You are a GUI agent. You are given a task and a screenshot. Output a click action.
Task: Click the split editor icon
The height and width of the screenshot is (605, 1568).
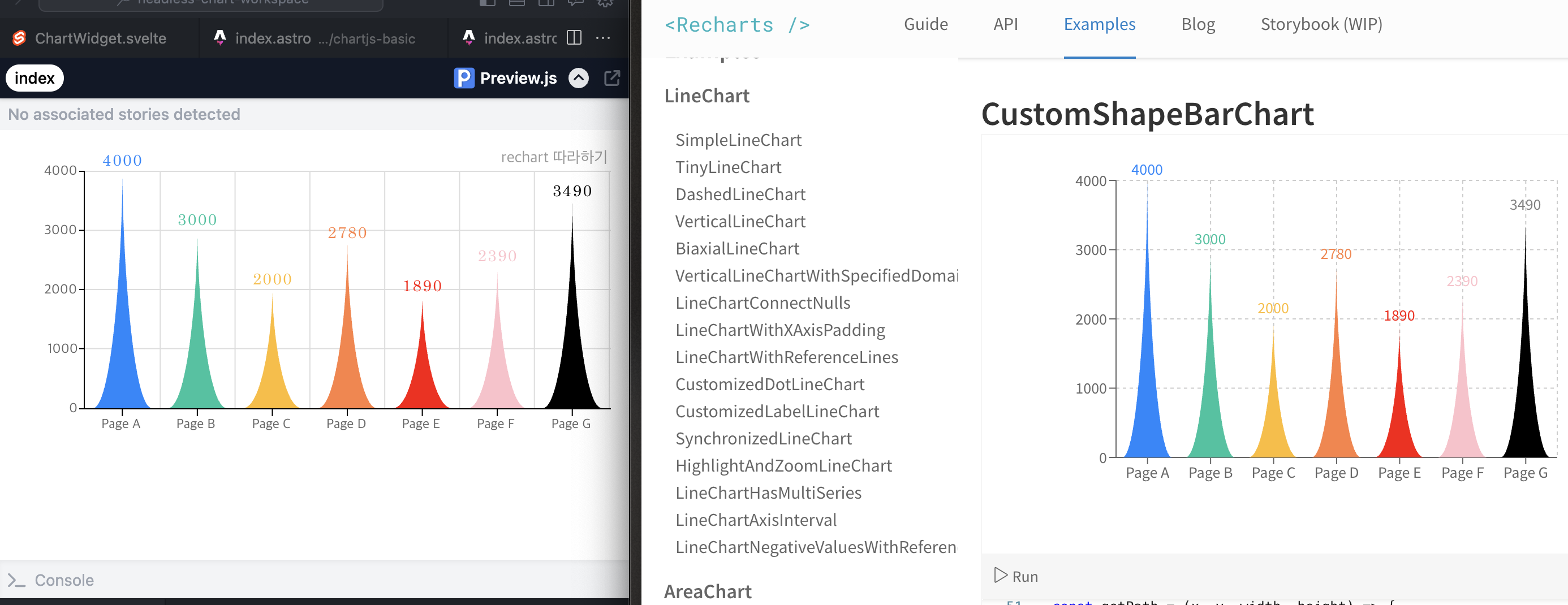pyautogui.click(x=574, y=38)
